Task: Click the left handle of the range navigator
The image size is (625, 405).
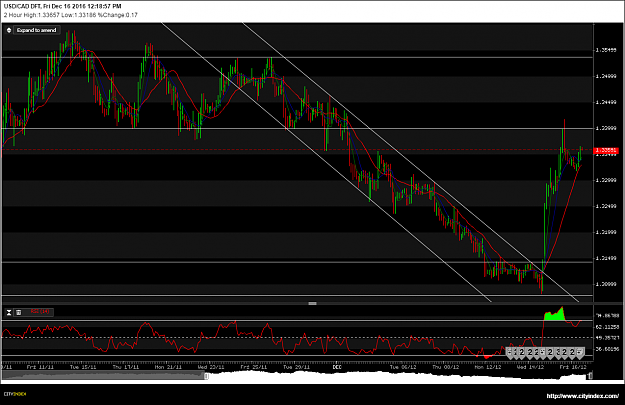Action: point(206,376)
